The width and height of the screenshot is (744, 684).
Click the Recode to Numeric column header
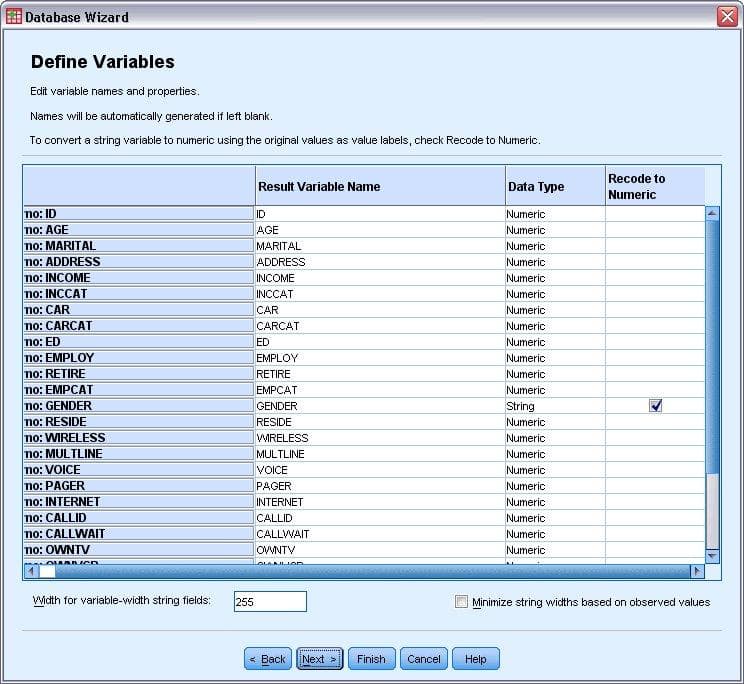pos(654,186)
